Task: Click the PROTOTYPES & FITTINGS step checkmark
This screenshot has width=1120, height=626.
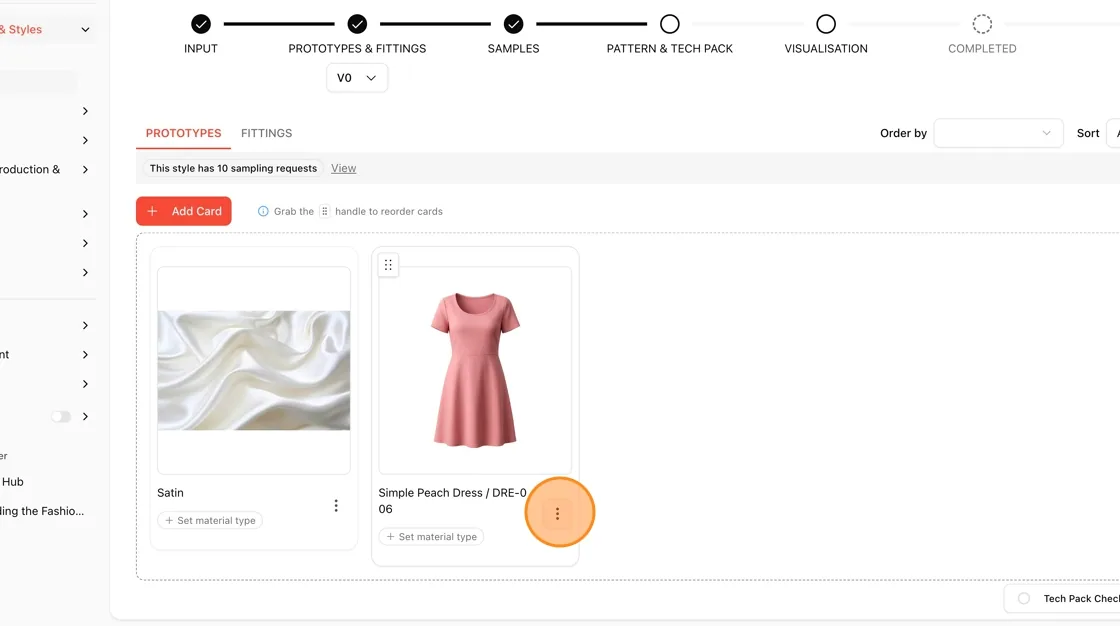Action: [x=357, y=24]
